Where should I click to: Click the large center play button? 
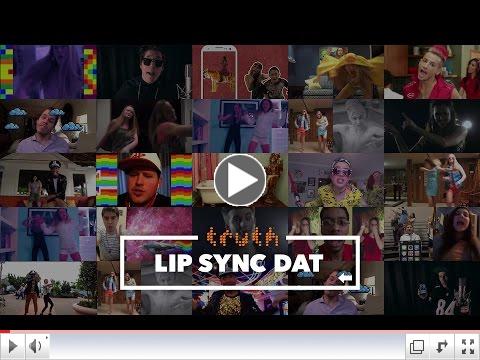(240, 180)
